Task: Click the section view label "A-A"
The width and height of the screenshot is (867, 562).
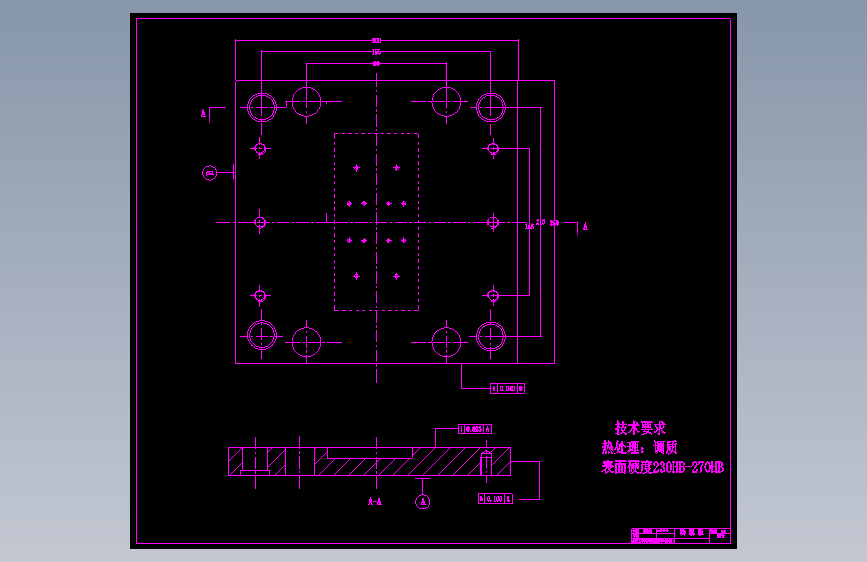Action: (375, 502)
